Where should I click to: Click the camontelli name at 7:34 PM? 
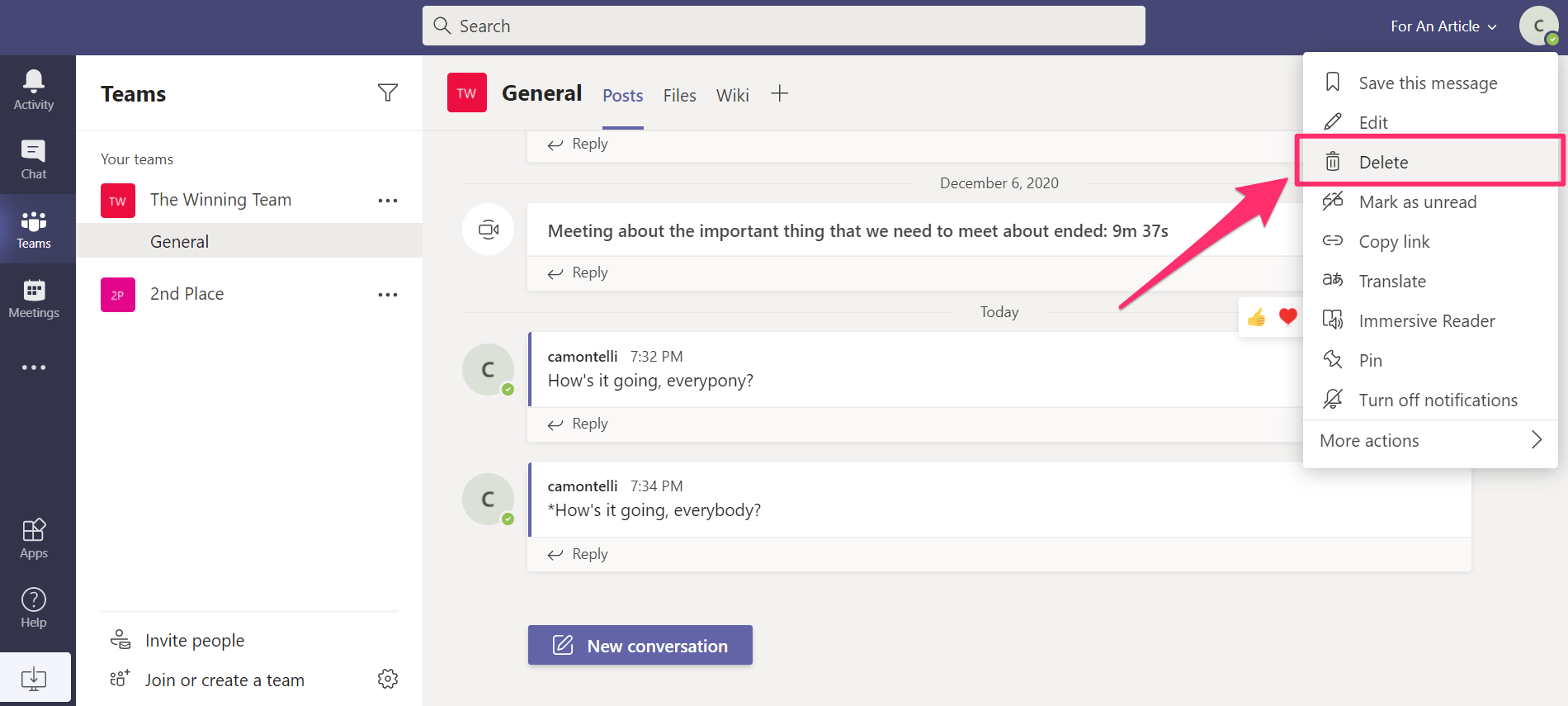click(583, 486)
